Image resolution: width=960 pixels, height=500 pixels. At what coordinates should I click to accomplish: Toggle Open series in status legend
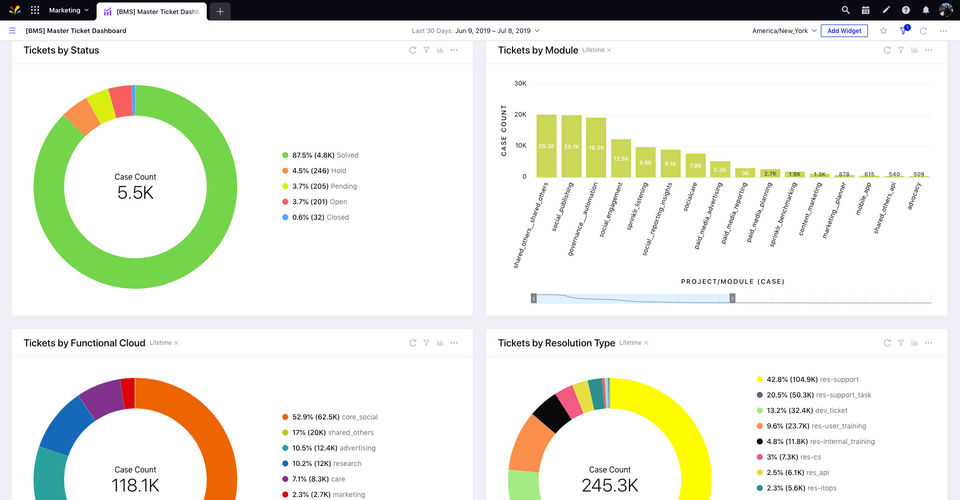point(315,202)
